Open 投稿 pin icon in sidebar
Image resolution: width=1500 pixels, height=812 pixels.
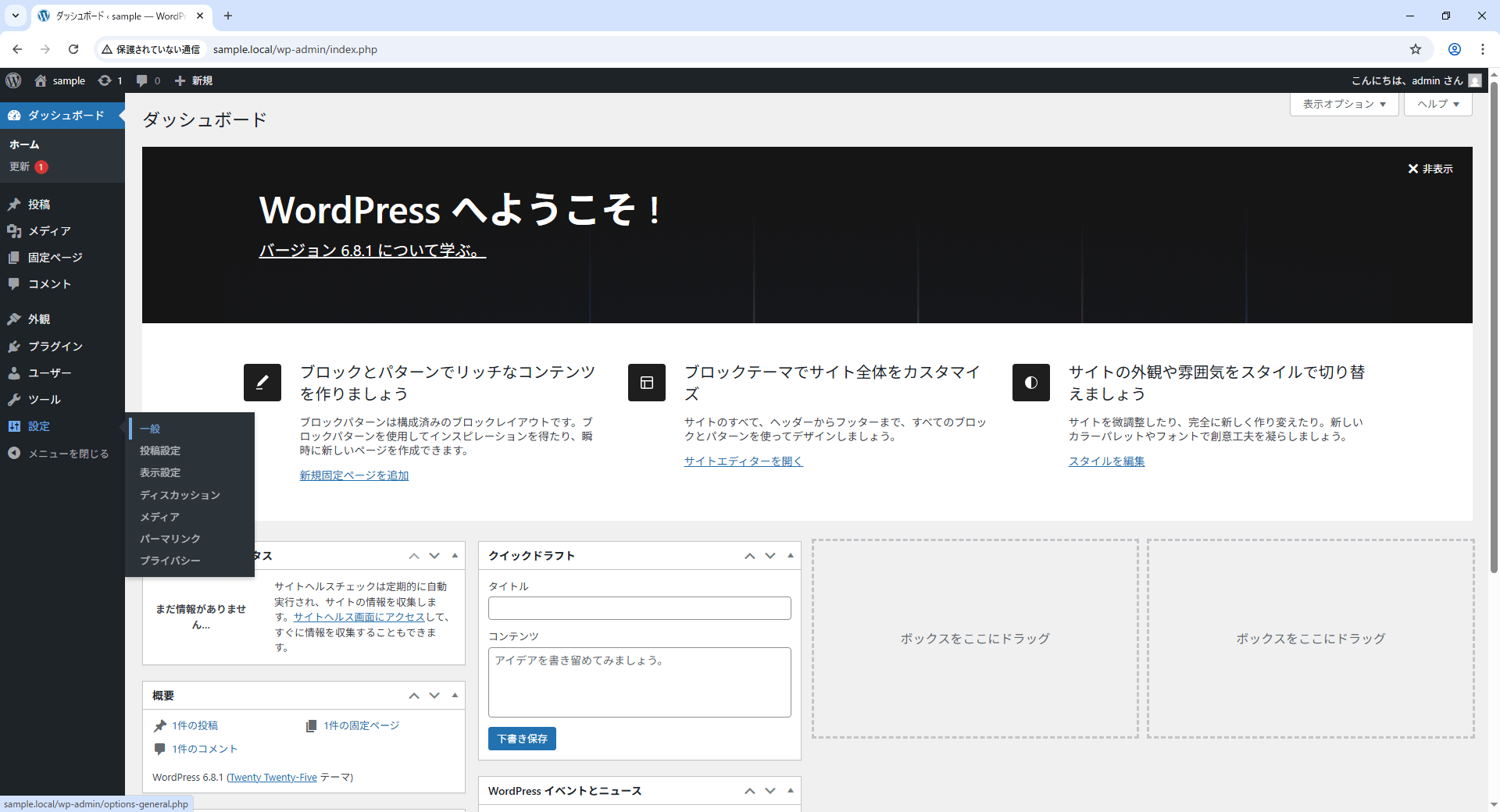(x=14, y=205)
